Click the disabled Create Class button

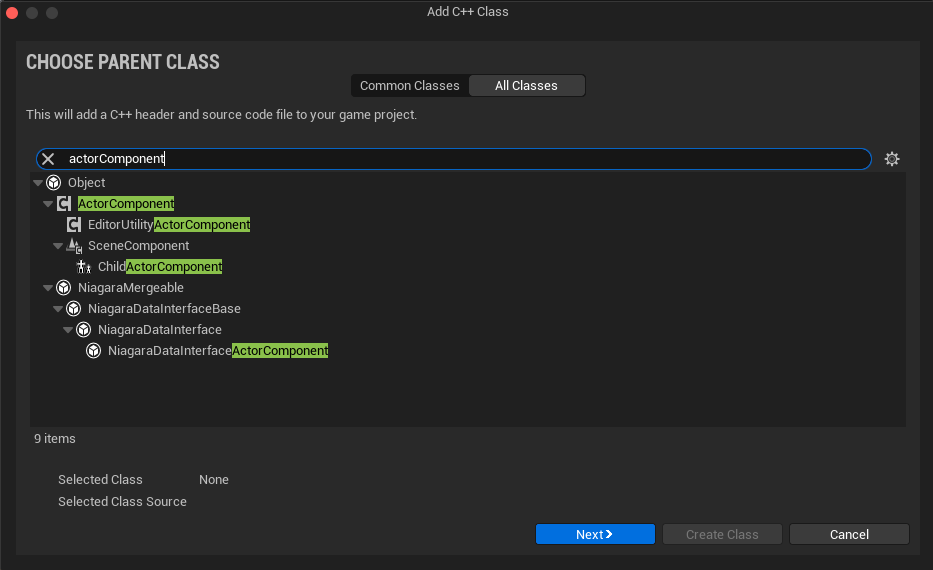(x=722, y=534)
